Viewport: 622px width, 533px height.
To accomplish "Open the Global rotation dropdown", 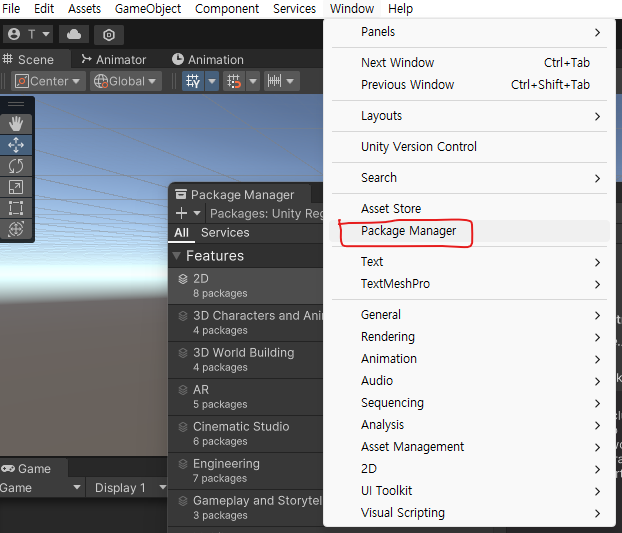I will [125, 81].
